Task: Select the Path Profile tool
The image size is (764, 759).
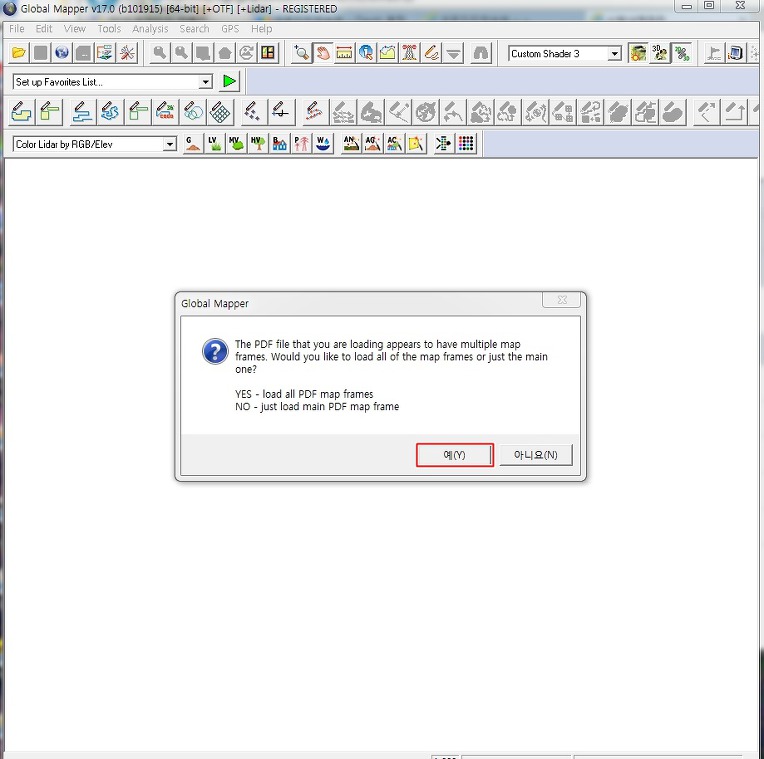Action: 387,53
